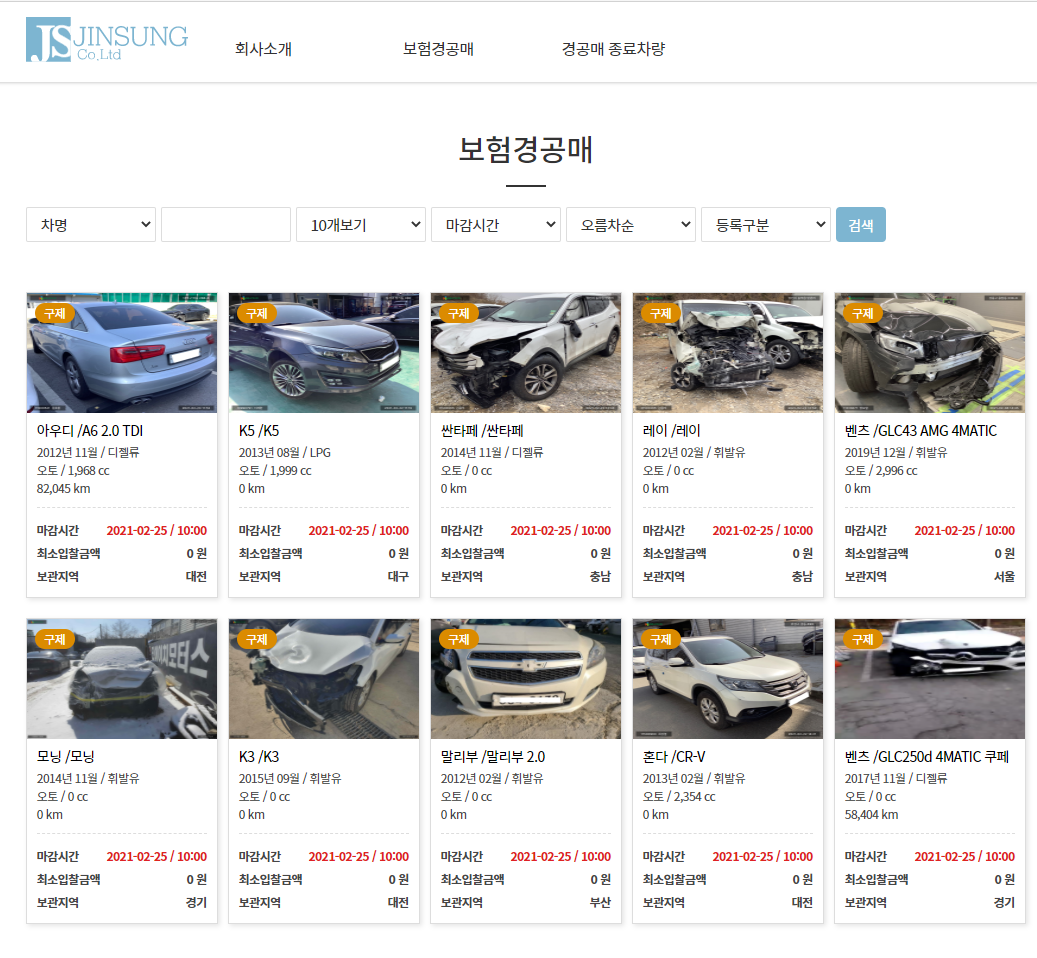The width and height of the screenshot is (1037, 958).
Task: Focus the search keyword input box
Action: 226,225
